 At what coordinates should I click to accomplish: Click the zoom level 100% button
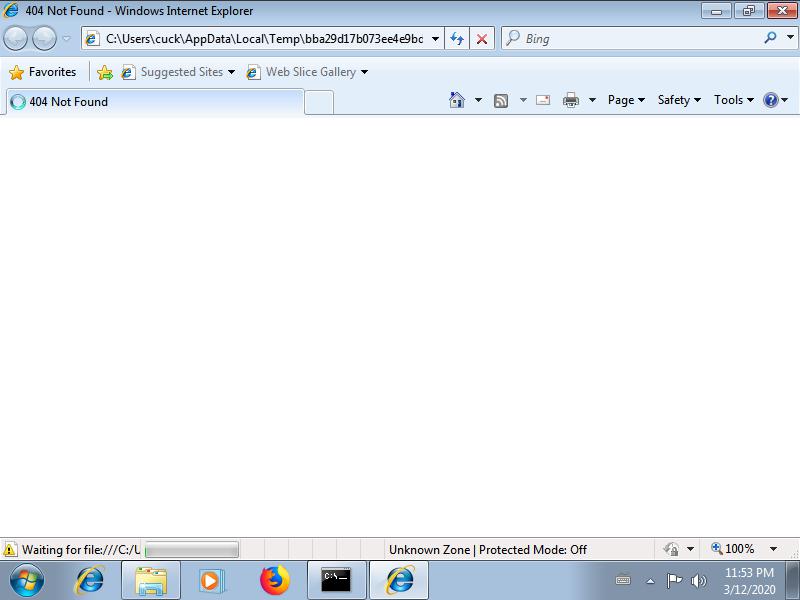point(733,549)
